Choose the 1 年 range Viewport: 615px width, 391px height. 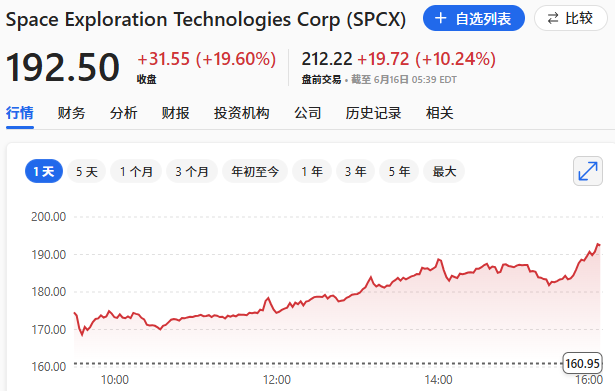[x=312, y=171]
